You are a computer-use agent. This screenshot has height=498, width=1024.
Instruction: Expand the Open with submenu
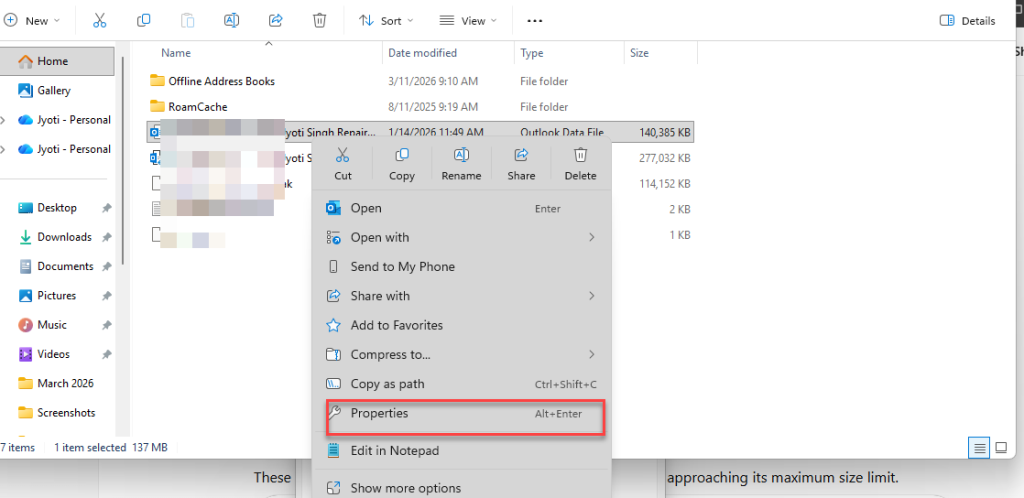[x=462, y=238]
